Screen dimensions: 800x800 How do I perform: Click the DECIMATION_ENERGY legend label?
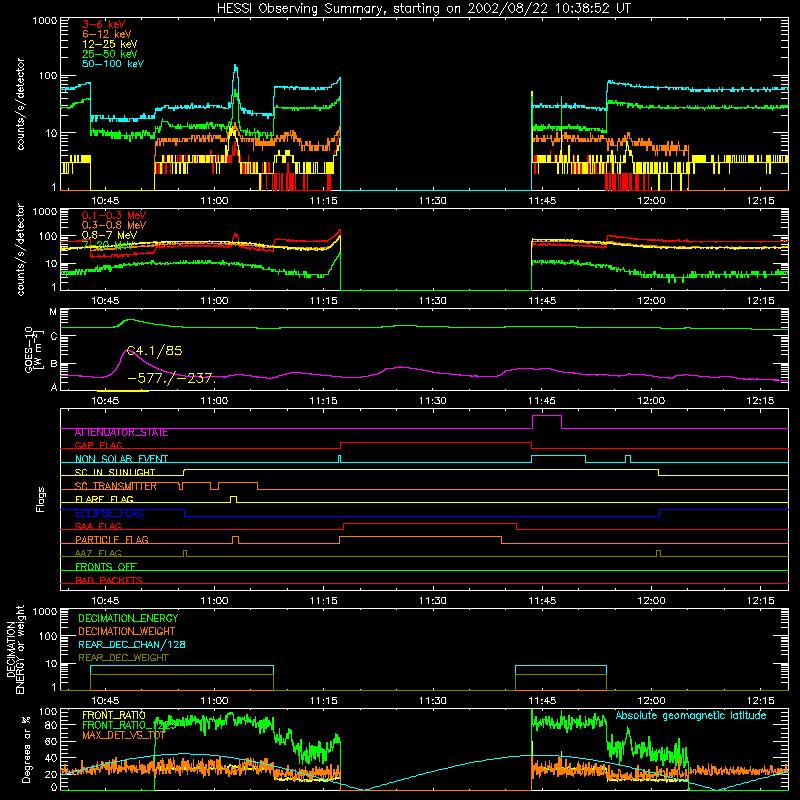coord(128,618)
